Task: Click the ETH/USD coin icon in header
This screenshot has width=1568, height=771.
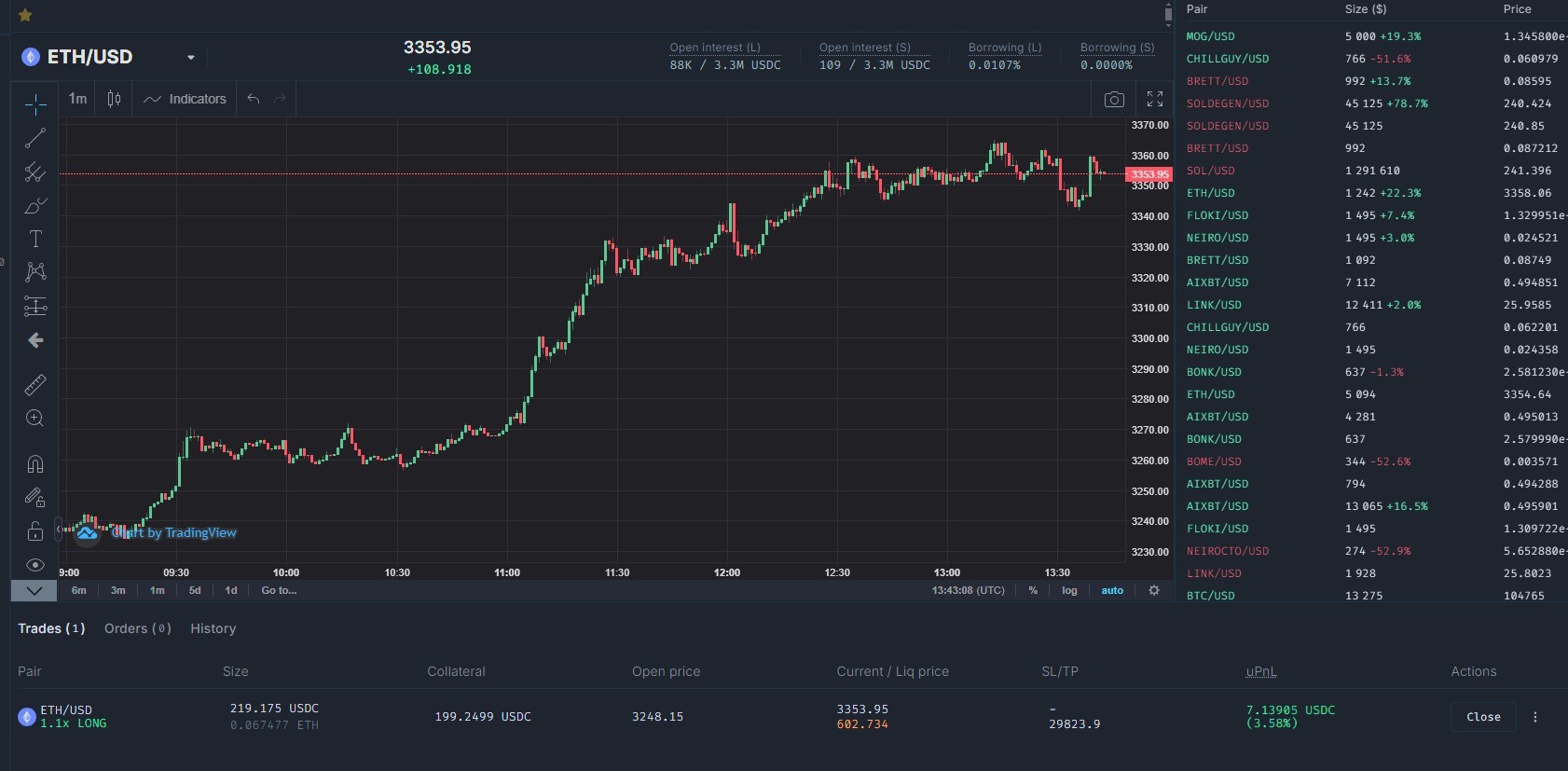Action: [x=31, y=57]
